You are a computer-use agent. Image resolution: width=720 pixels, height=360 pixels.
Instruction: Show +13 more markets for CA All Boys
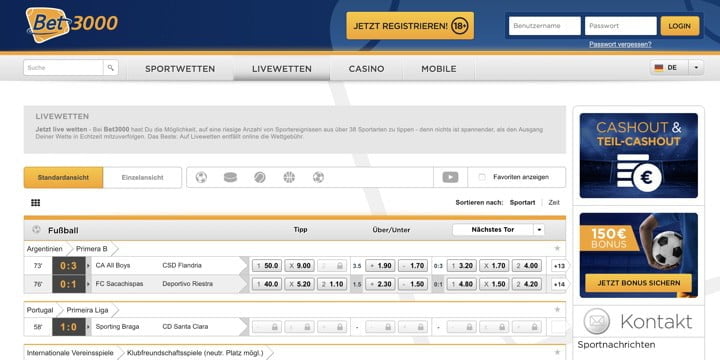tap(559, 266)
